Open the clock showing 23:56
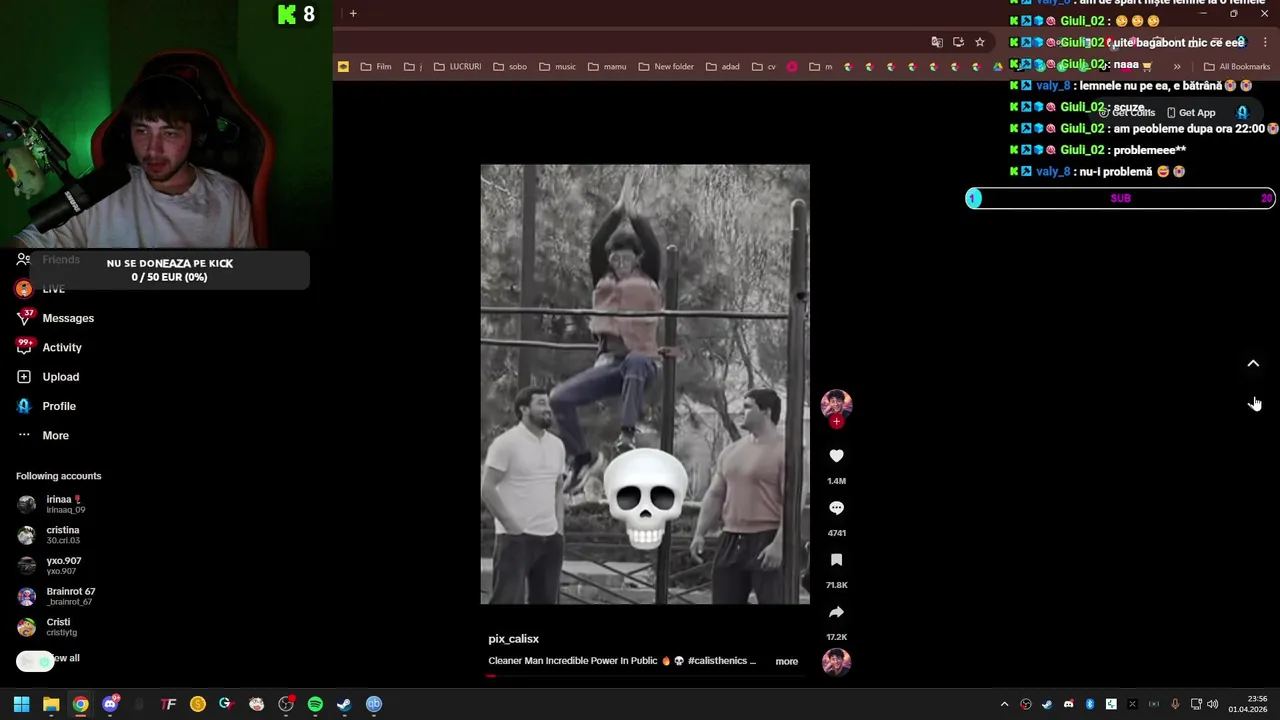 pos(1248,704)
